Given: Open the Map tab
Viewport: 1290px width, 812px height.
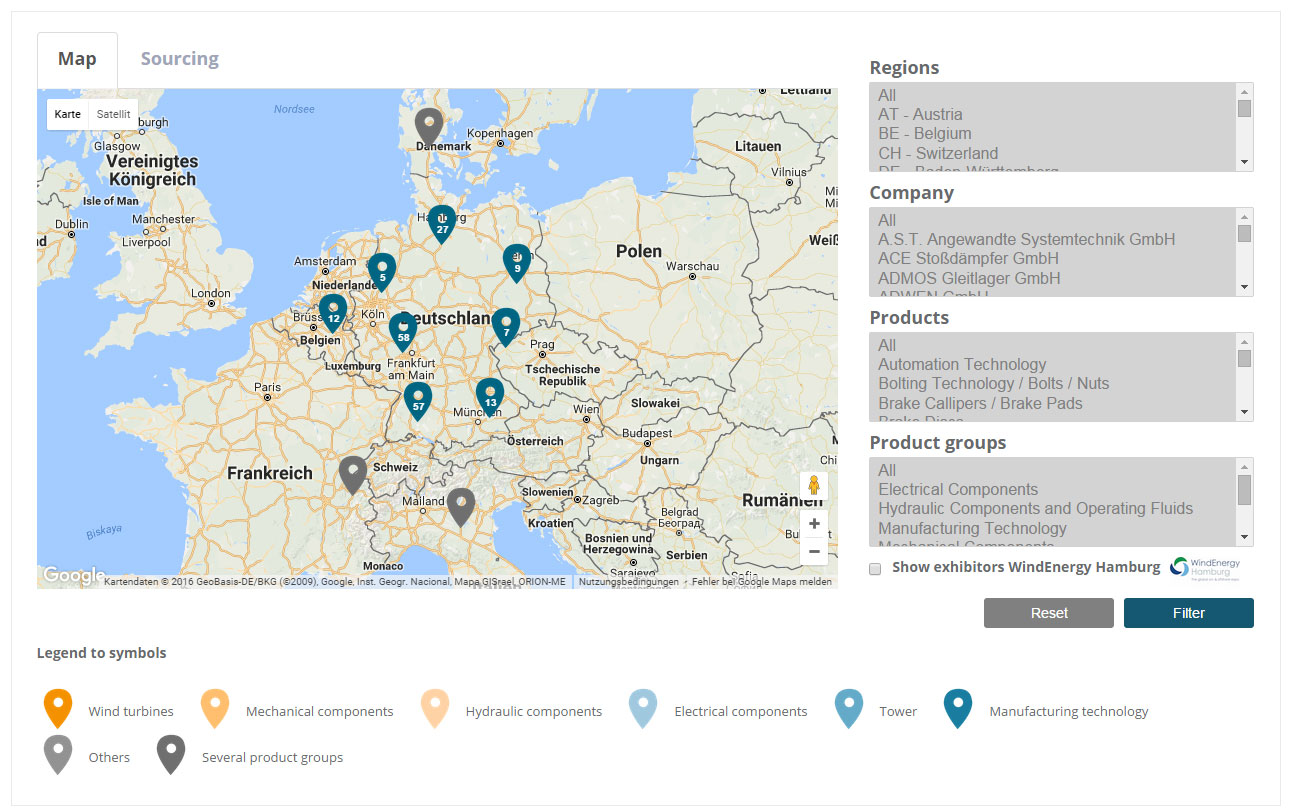Looking at the screenshot, I should 77,59.
